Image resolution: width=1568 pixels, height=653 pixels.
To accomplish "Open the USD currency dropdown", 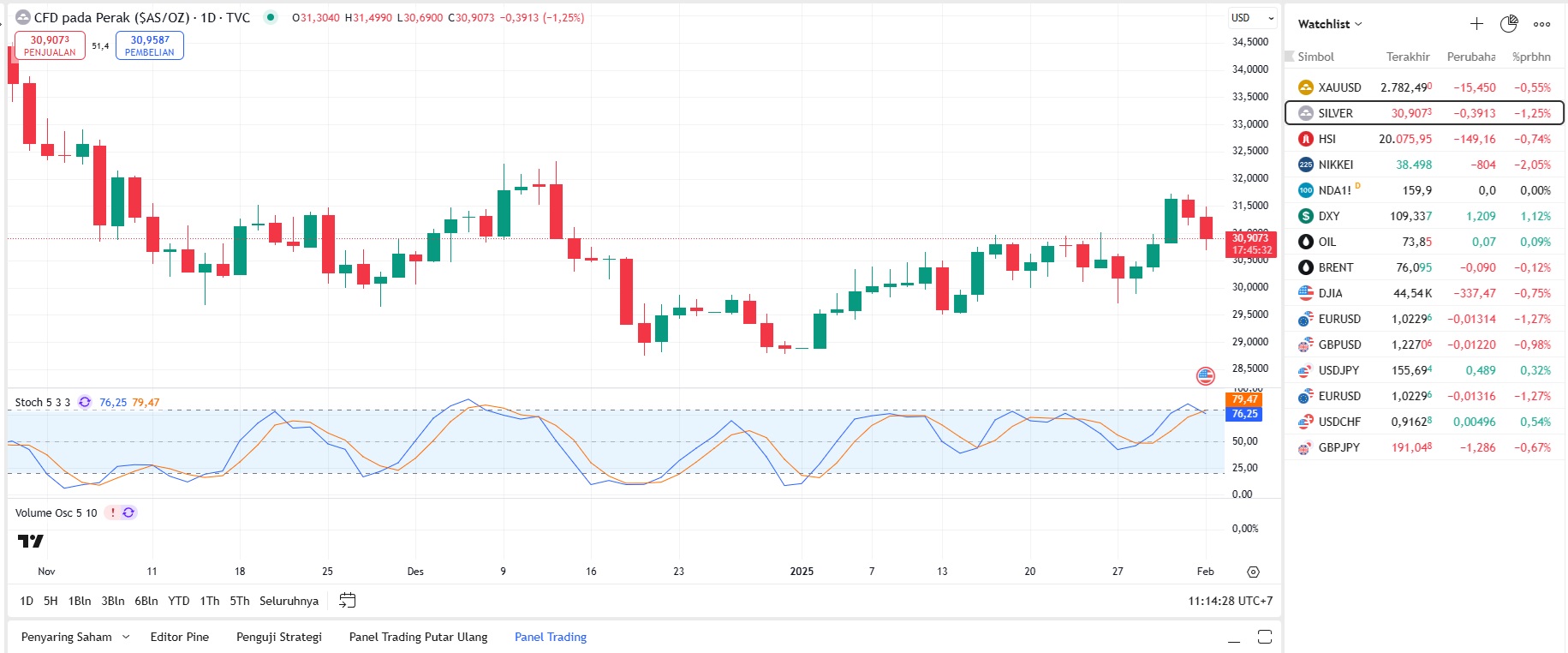I will [1252, 18].
